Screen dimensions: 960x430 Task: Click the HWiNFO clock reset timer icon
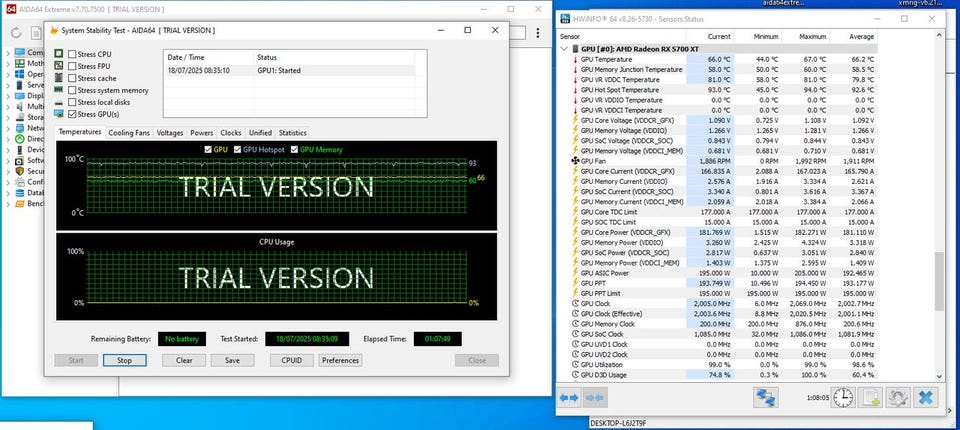click(x=843, y=398)
